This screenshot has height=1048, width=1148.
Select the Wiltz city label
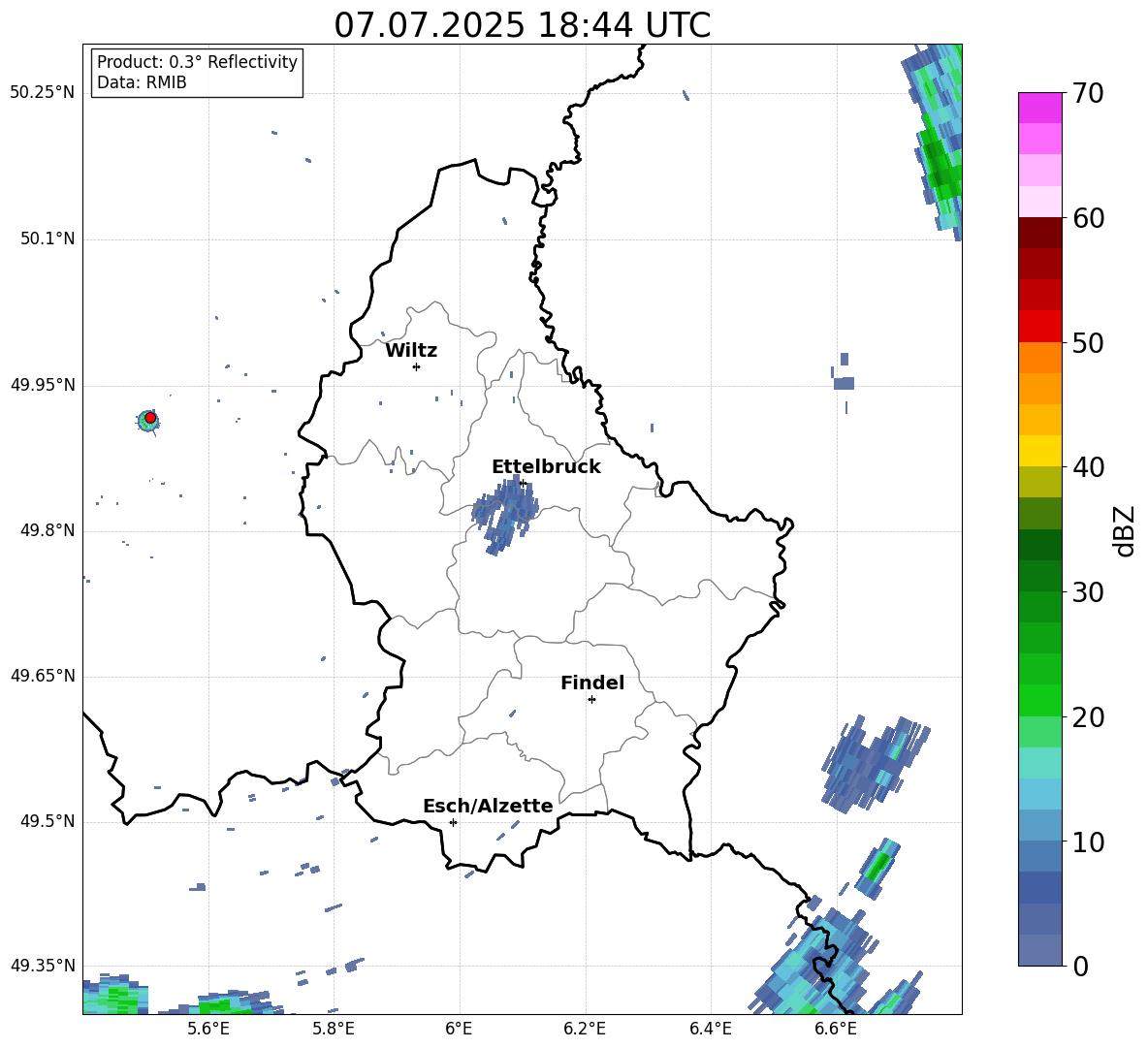click(411, 351)
